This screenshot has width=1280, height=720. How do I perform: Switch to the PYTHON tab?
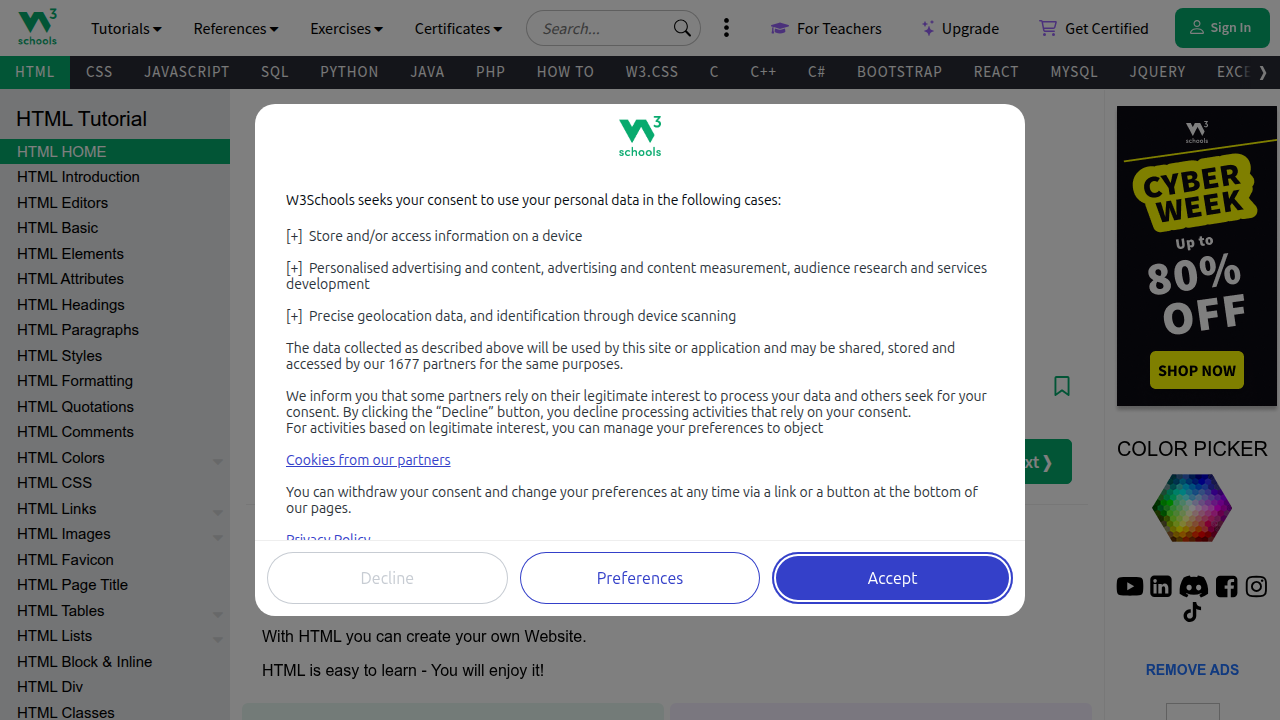349,71
